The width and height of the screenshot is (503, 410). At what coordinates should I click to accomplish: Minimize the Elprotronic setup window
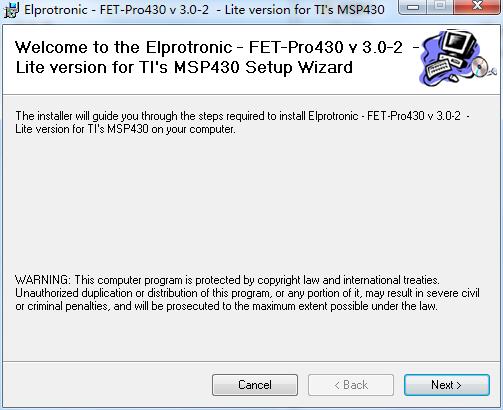coord(413,7)
